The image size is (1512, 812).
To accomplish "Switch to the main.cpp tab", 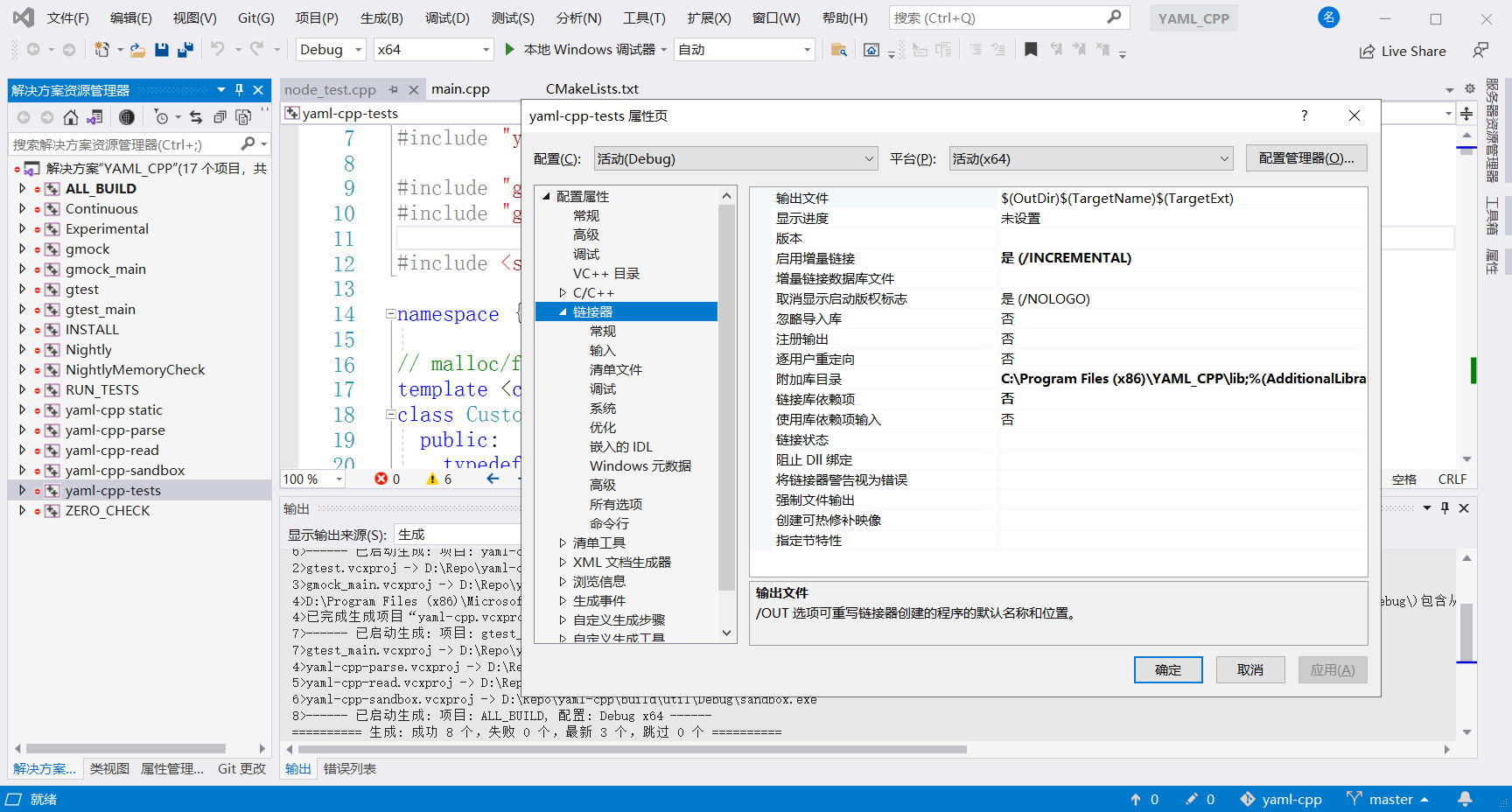I will (x=461, y=88).
